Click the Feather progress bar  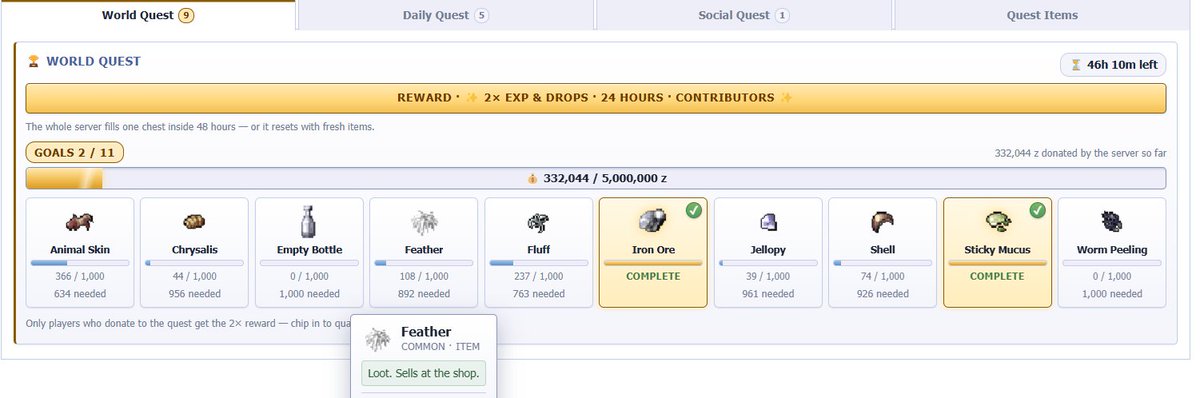coord(424,263)
